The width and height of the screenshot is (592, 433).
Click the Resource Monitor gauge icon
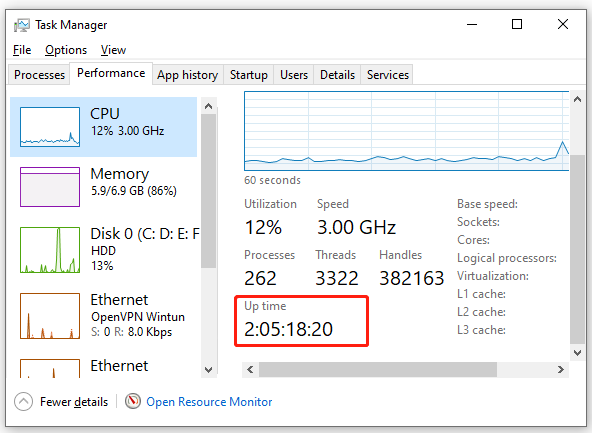point(133,401)
